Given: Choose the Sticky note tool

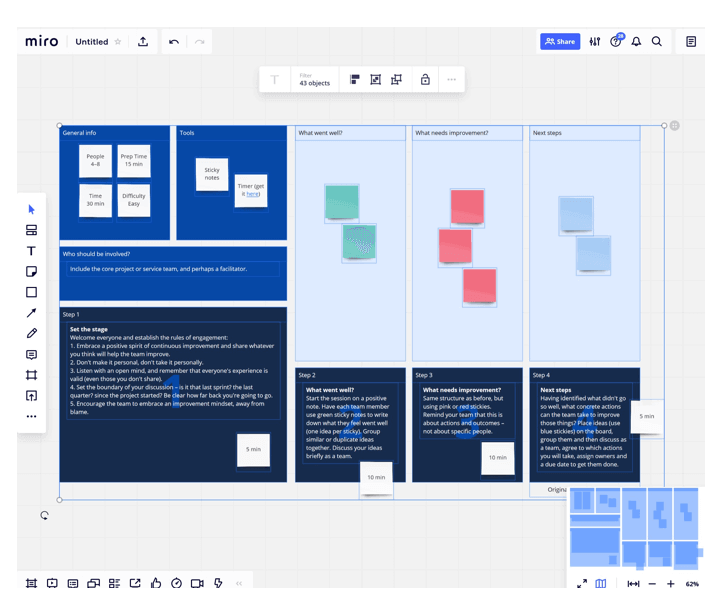Looking at the screenshot, I should tap(31, 272).
